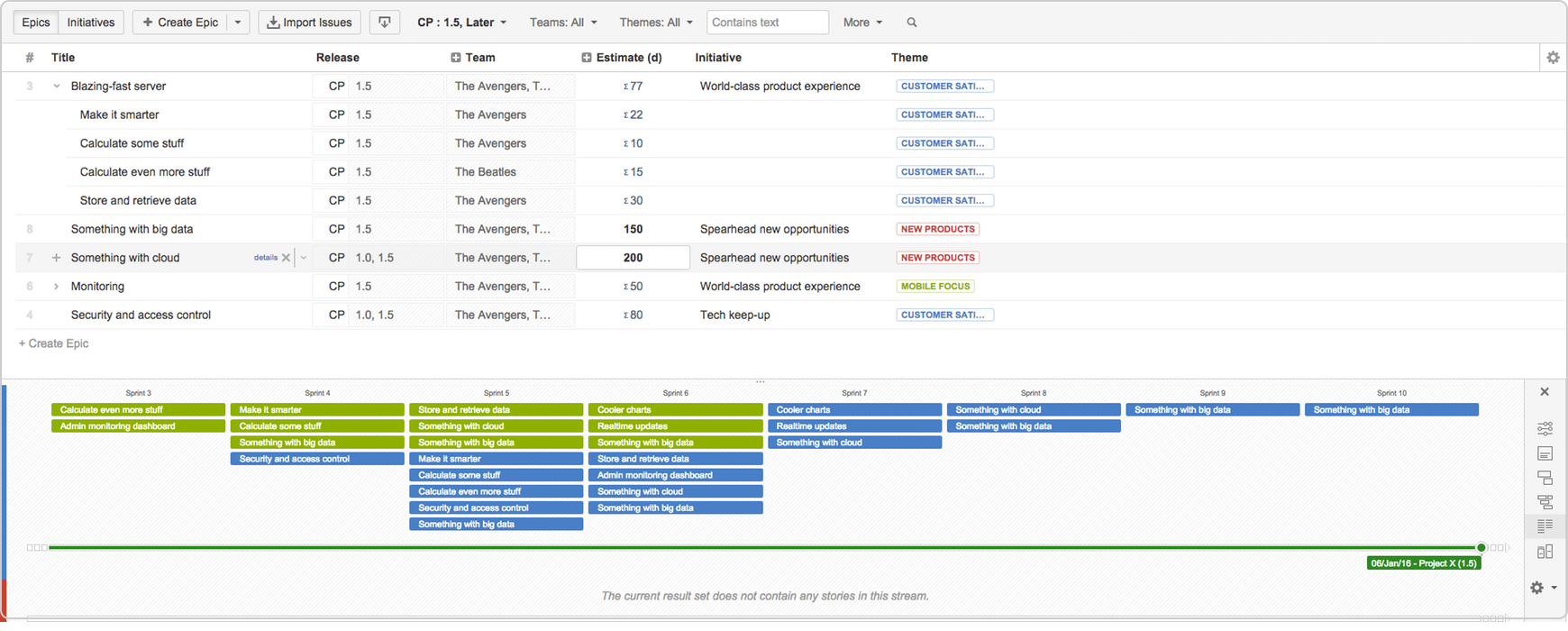
Task: Click the 06/Jan/16 - Project X (1.5) marker
Action: 1424,563
